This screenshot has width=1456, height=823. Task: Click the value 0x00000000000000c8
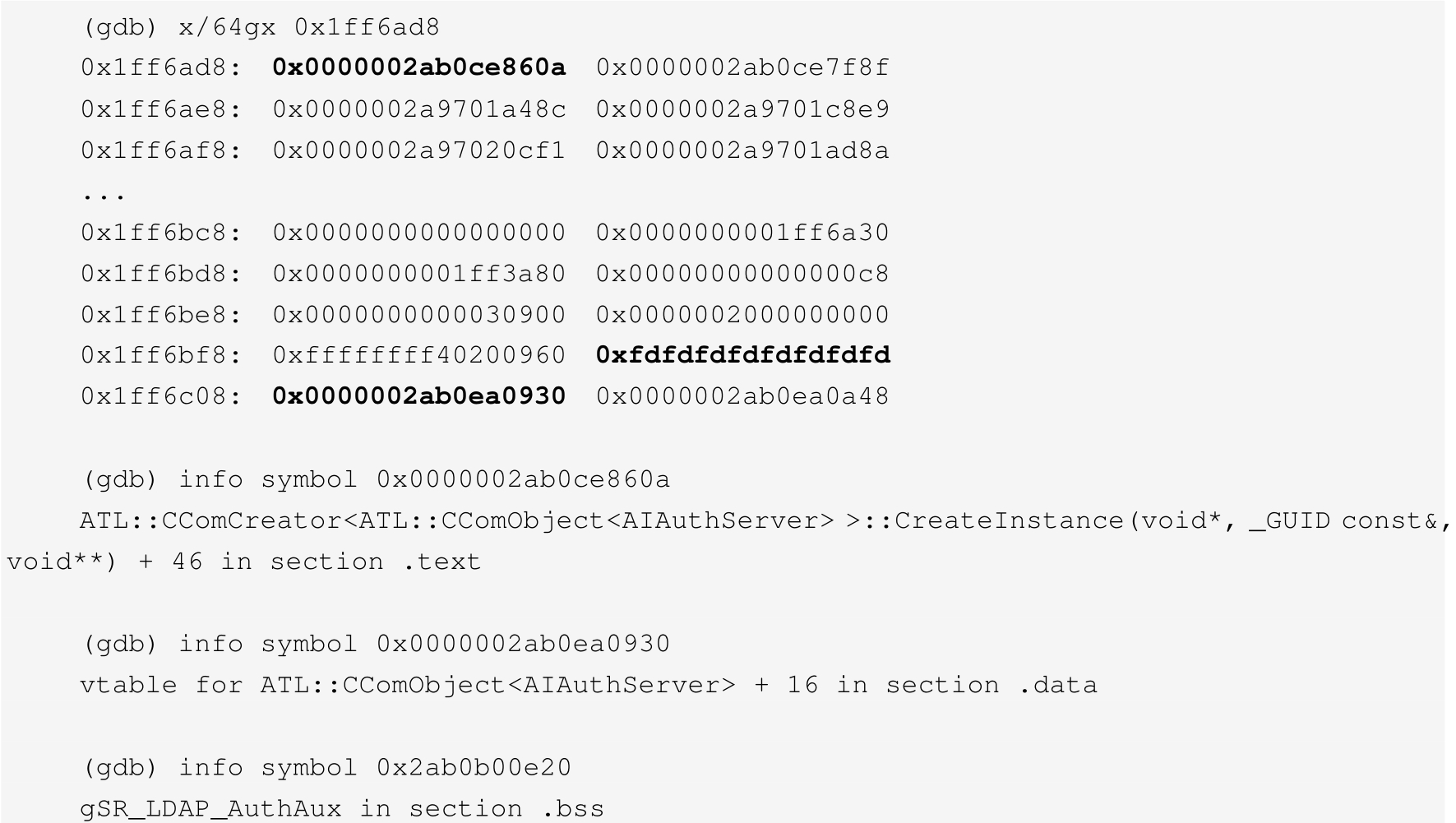742,274
